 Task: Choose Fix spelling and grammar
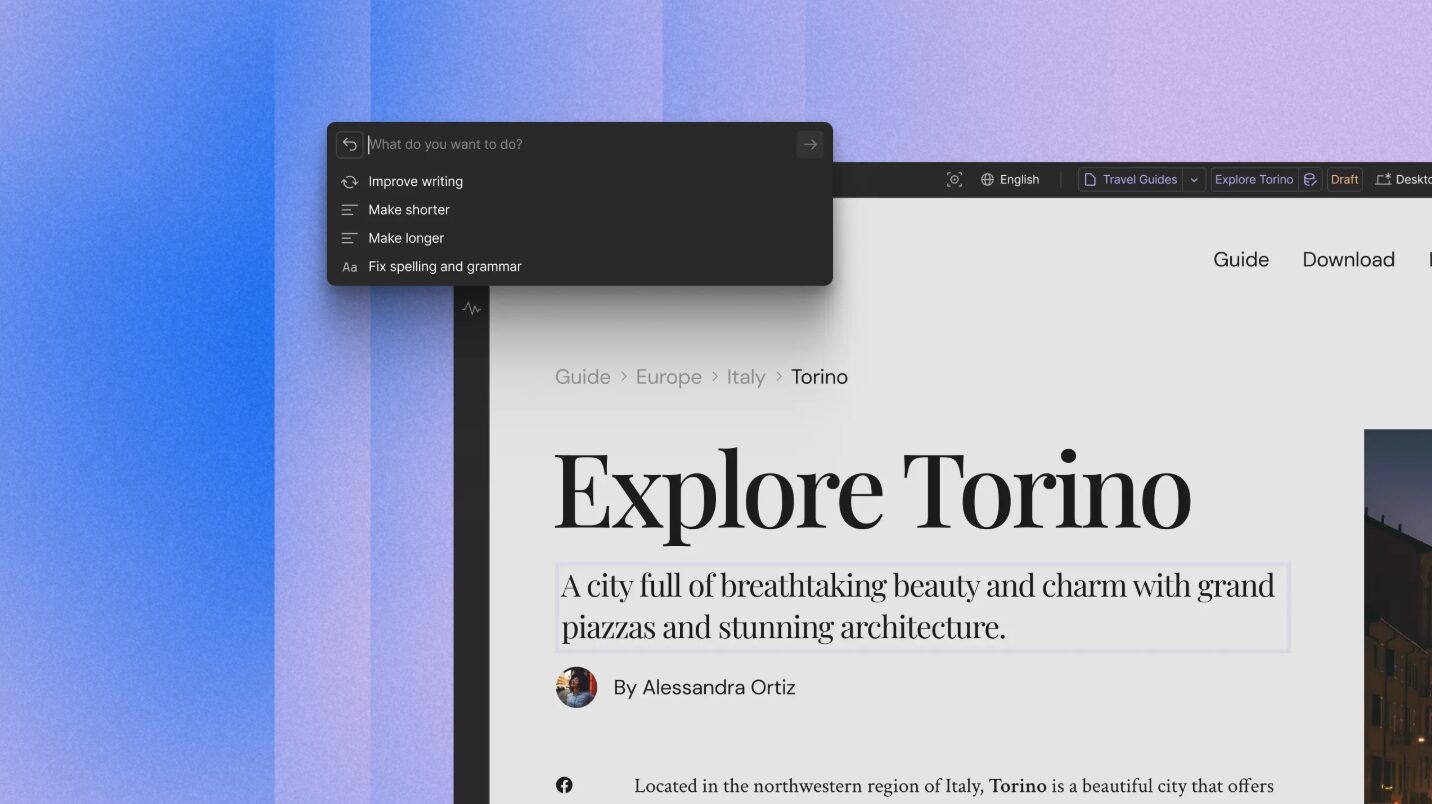tap(444, 267)
